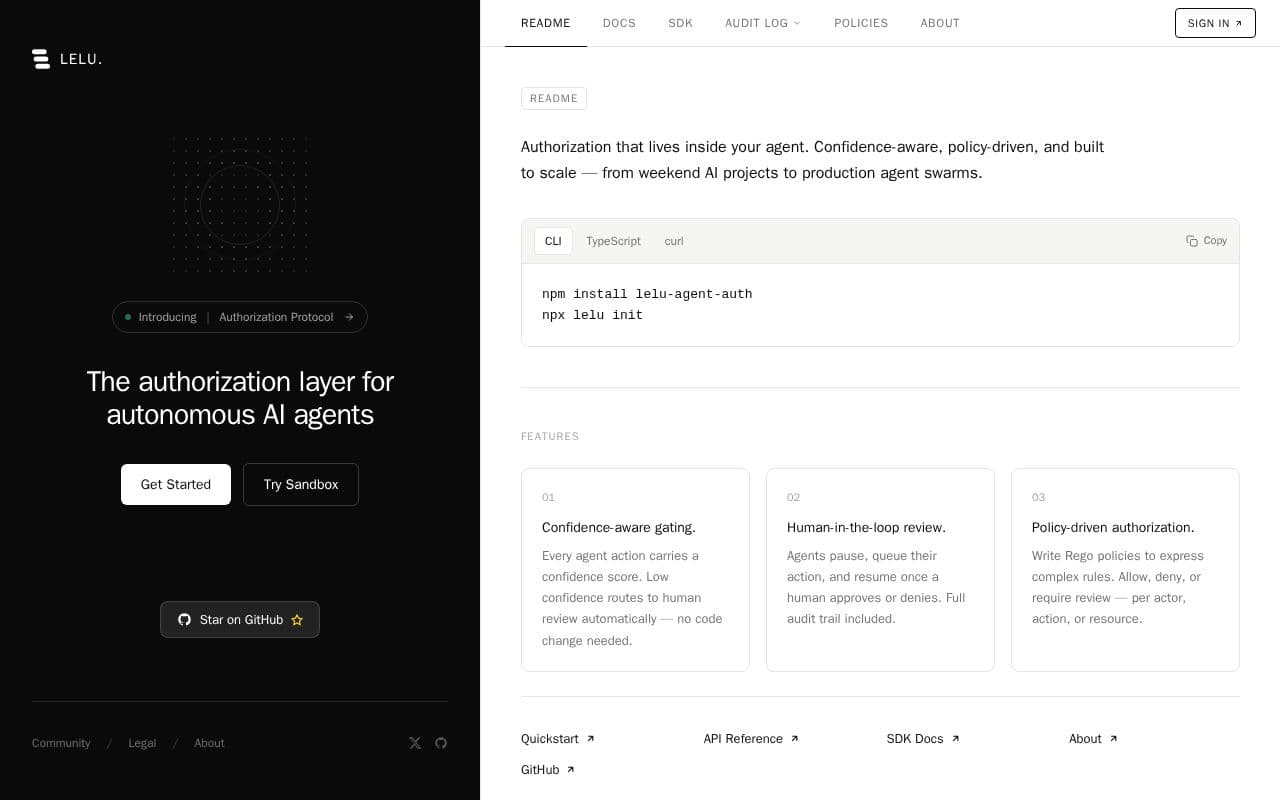The height and width of the screenshot is (800, 1280).
Task: Open the Introducing Authorization Protocol announcement
Action: (x=240, y=317)
